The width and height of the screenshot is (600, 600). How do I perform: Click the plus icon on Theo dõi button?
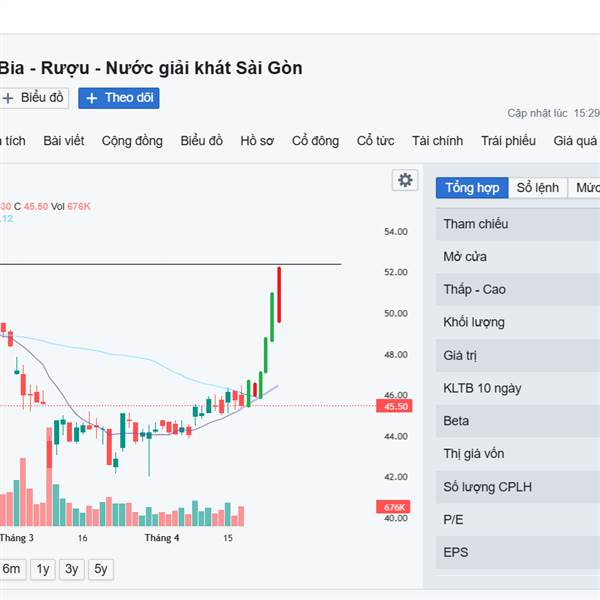[x=92, y=98]
